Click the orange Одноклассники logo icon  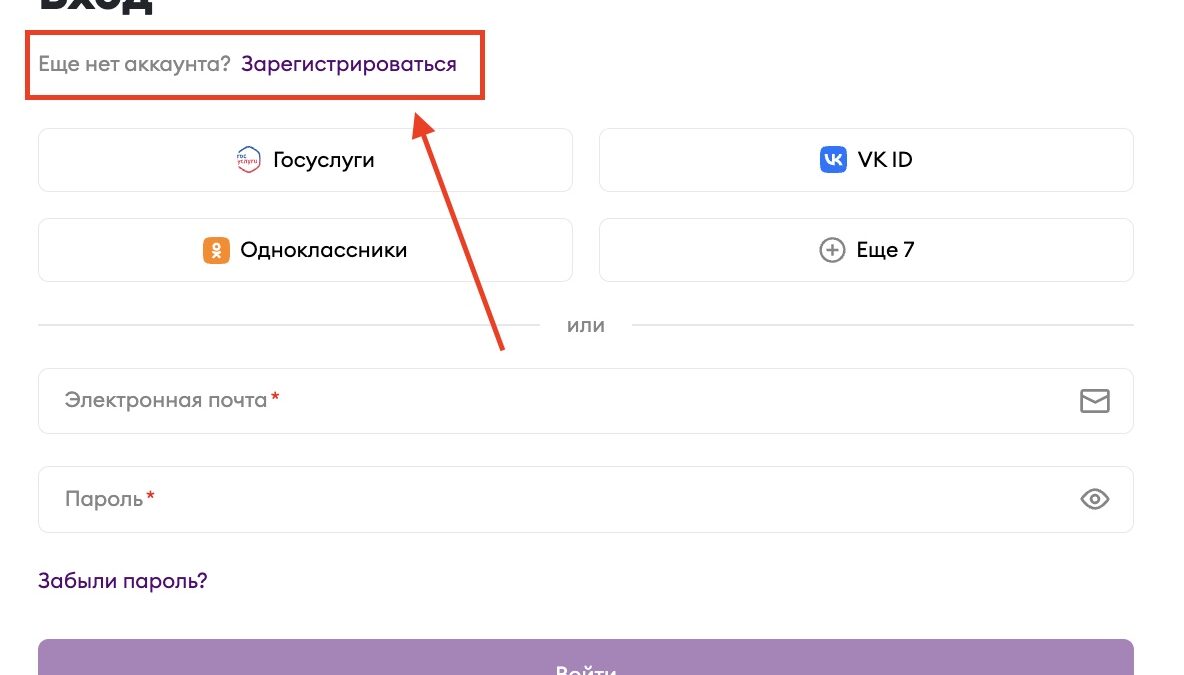(x=216, y=250)
